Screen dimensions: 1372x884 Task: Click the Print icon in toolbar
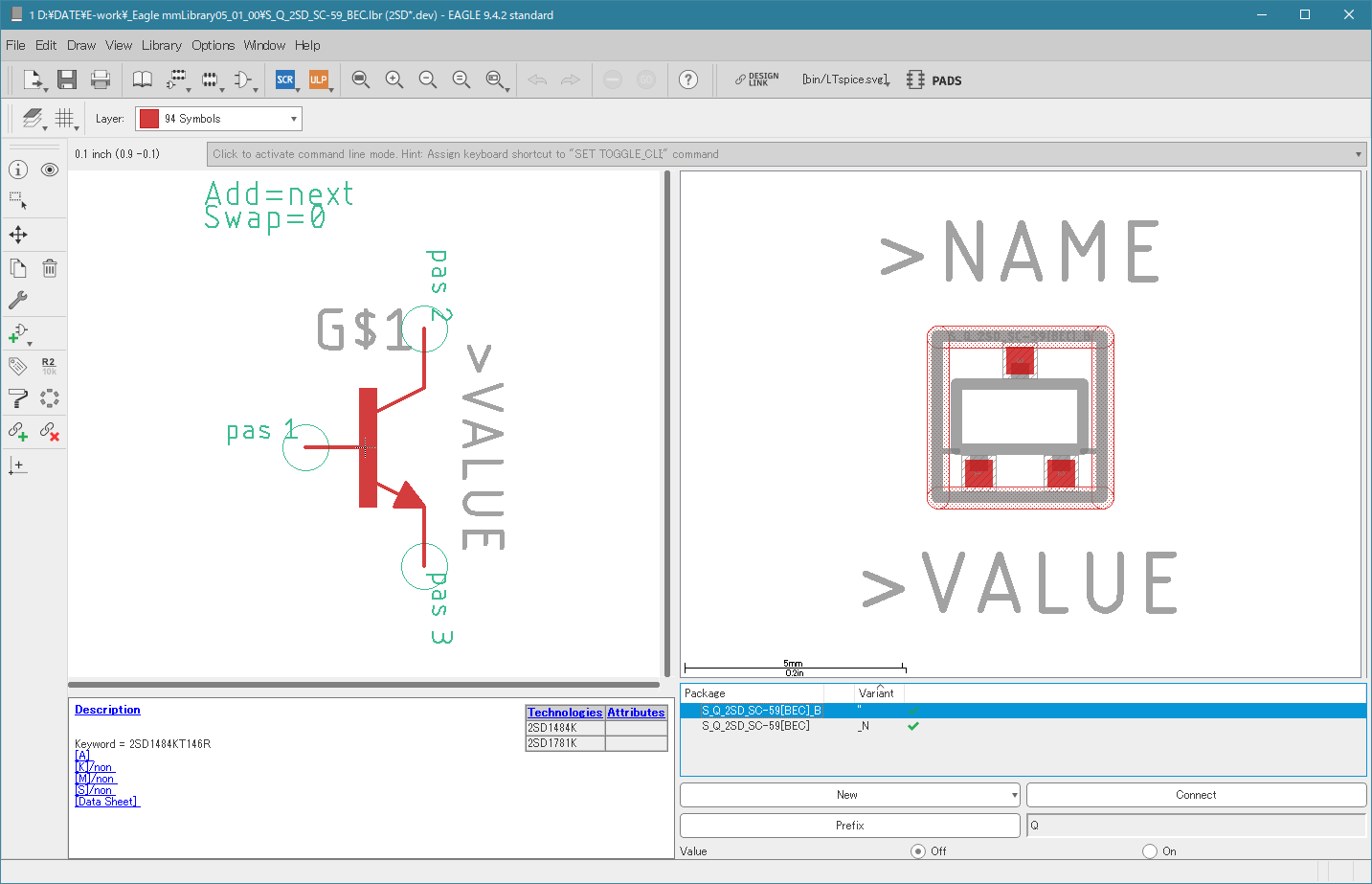(x=100, y=79)
